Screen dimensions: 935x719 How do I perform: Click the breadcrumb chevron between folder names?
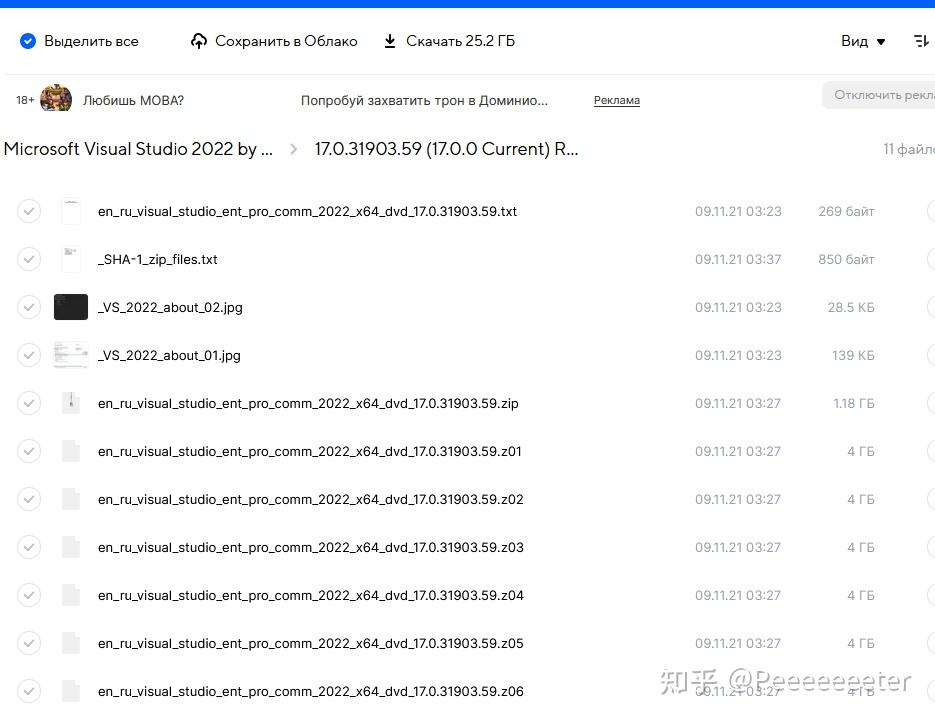[292, 148]
